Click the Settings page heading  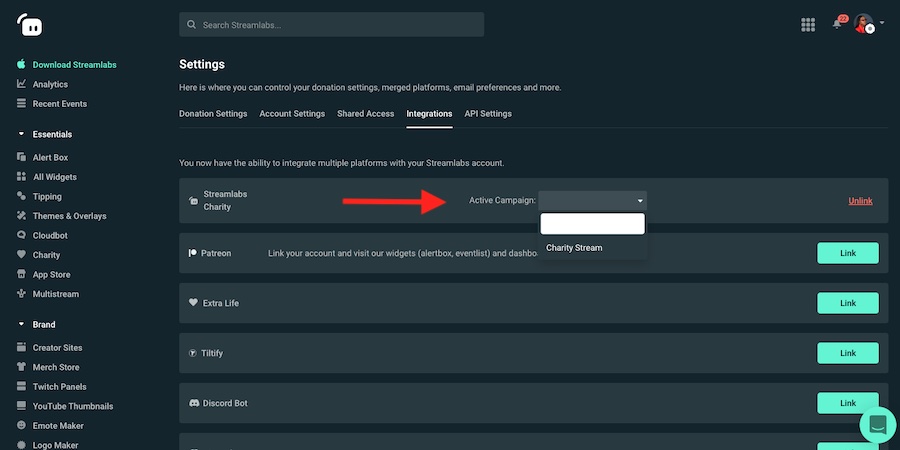pyautogui.click(x=202, y=64)
